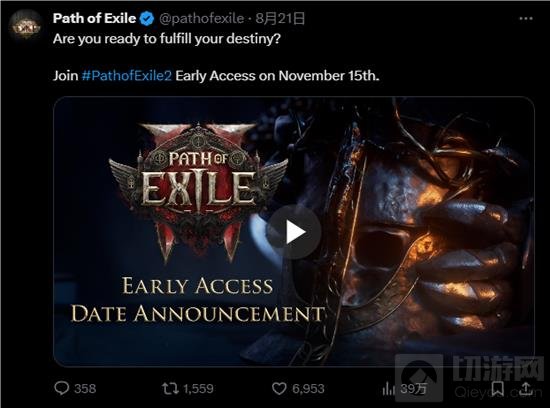Open the @pathofexile handle link
Image resolution: width=550 pixels, height=408 pixels.
point(201,18)
